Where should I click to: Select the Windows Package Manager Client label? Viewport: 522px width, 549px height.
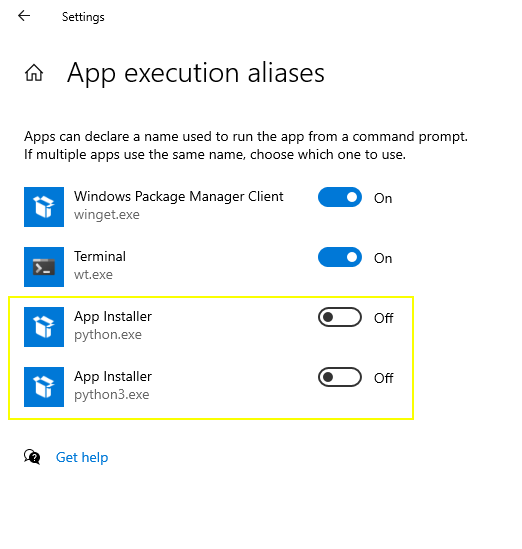(x=179, y=196)
